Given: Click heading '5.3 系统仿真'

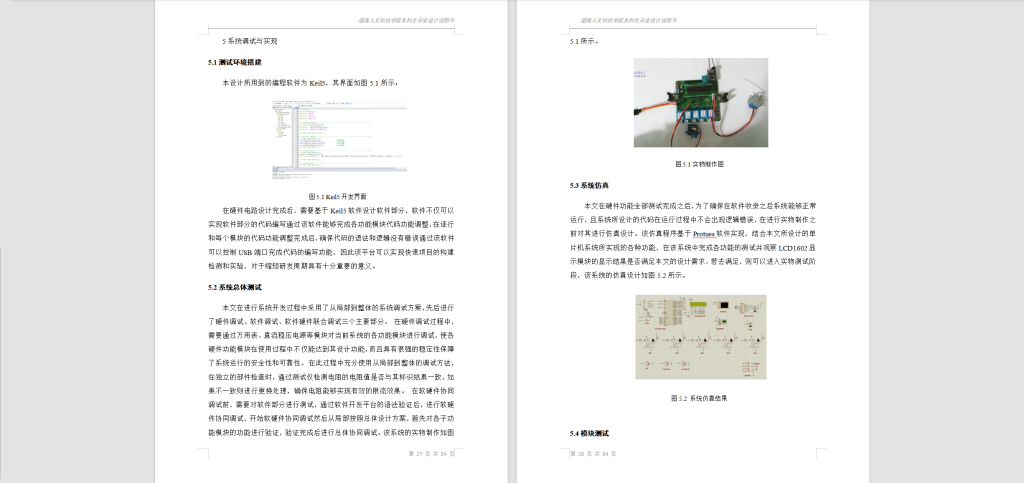Looking at the screenshot, I should tap(590, 186).
